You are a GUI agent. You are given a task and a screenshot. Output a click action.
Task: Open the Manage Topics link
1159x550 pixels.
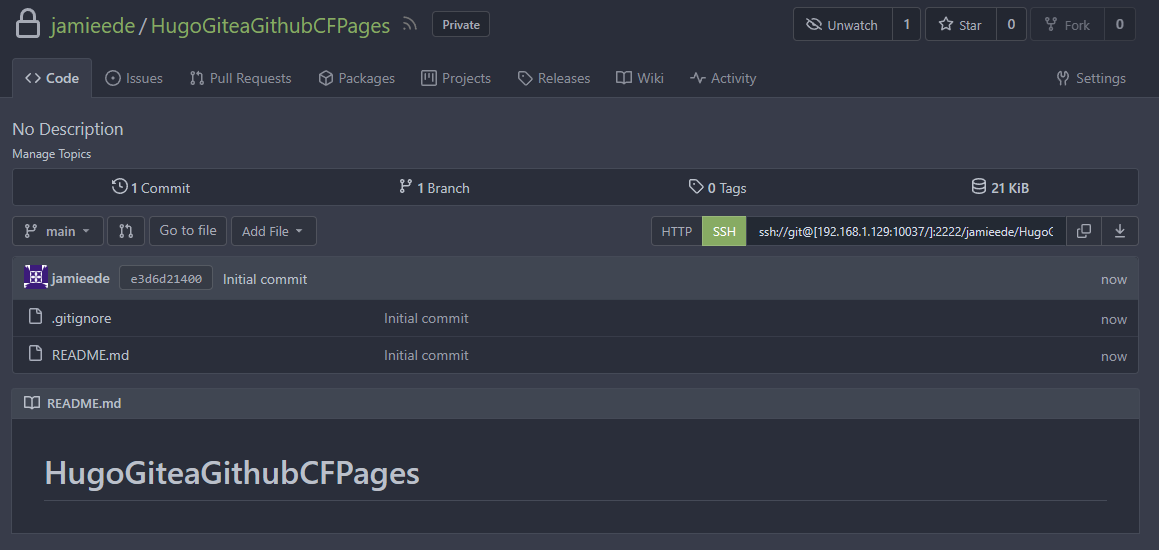click(x=51, y=154)
